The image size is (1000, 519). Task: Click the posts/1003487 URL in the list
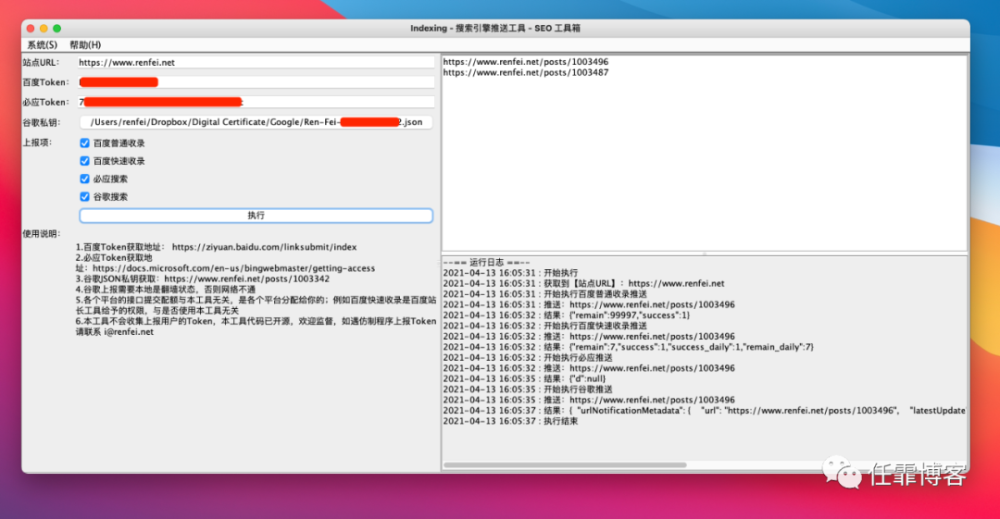tap(526, 73)
